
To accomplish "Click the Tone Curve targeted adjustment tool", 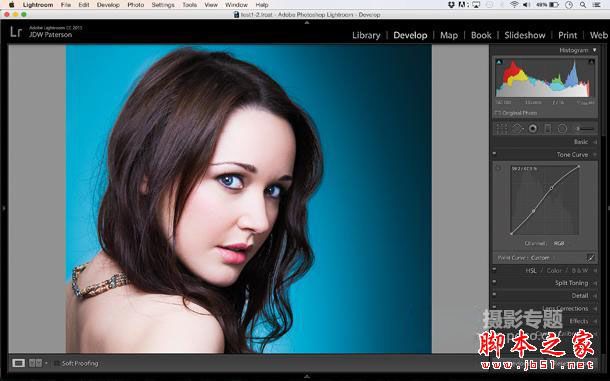I will point(498,169).
